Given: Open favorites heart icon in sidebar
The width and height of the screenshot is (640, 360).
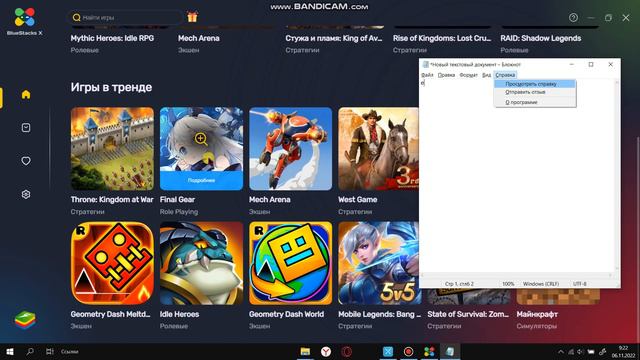Looking at the screenshot, I should [26, 161].
